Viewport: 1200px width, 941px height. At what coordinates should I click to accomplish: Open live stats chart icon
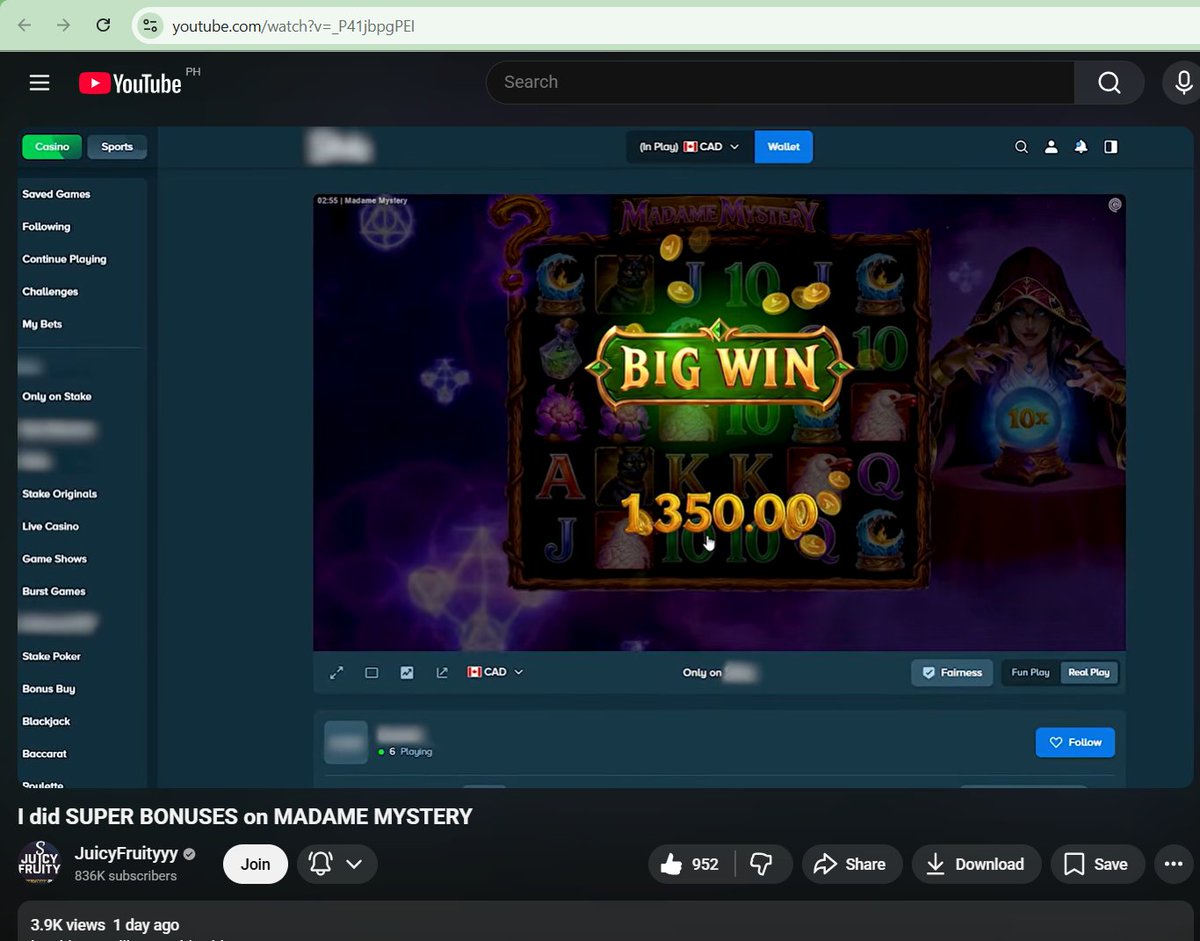click(x=407, y=673)
